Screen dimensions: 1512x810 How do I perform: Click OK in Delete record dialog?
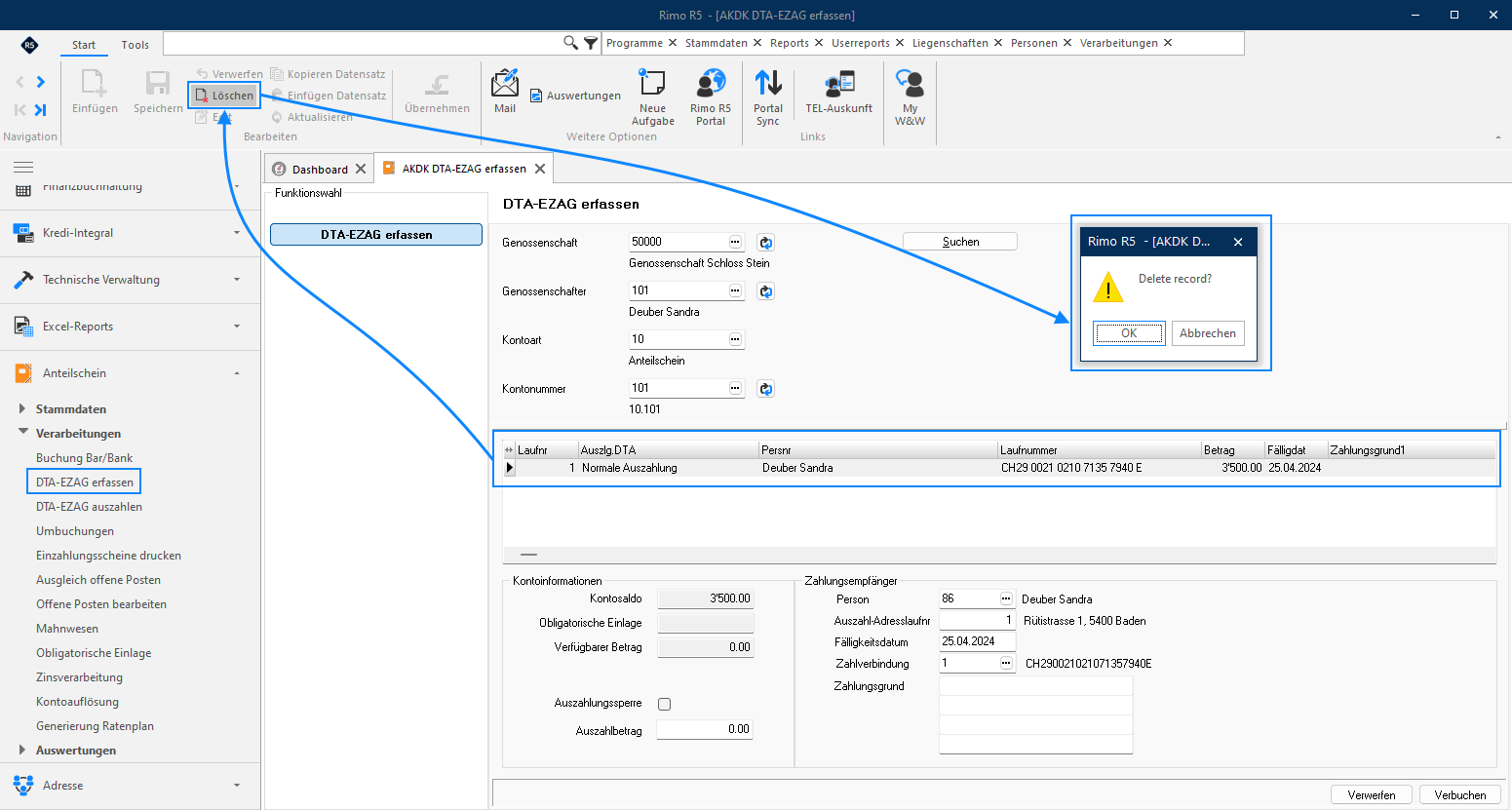1129,333
